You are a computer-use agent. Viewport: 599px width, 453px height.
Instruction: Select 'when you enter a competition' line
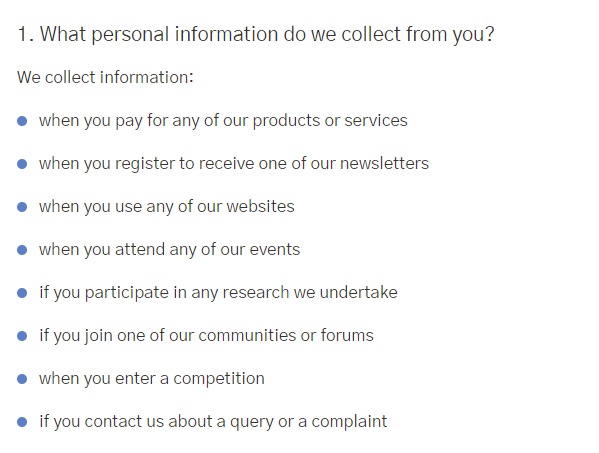[x=152, y=379]
